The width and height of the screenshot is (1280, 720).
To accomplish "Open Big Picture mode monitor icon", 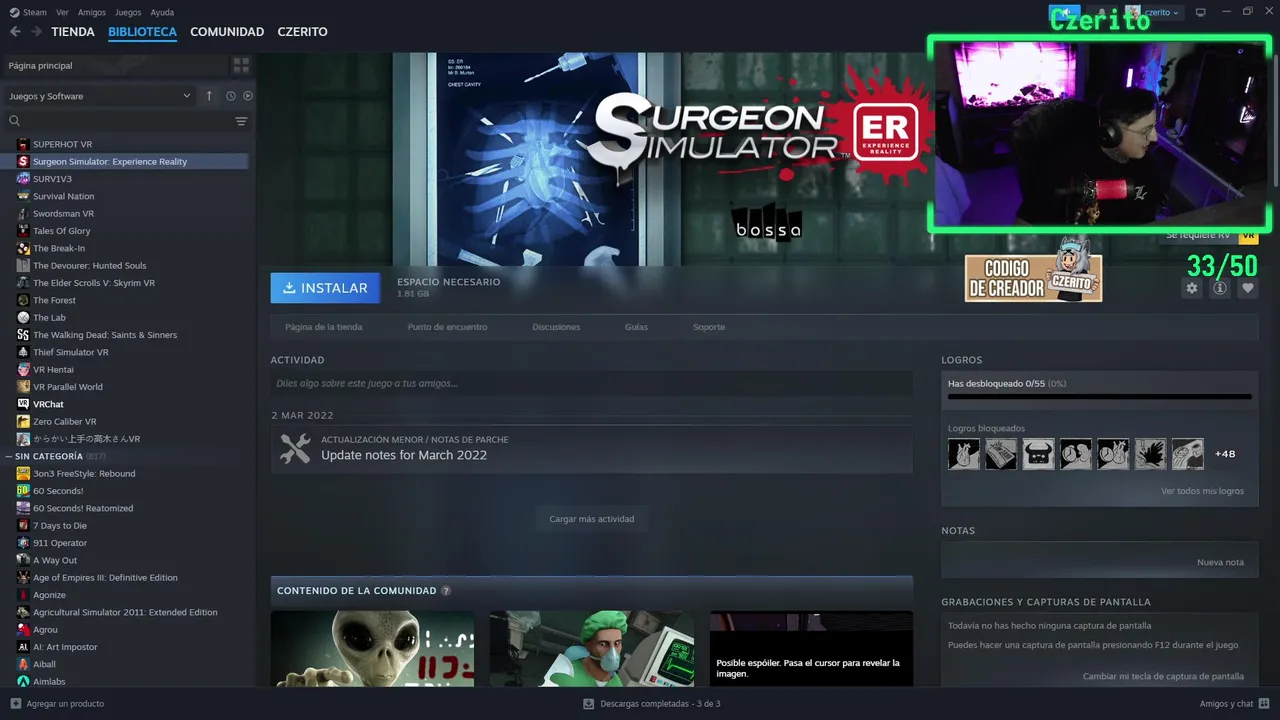I will pos(1201,12).
